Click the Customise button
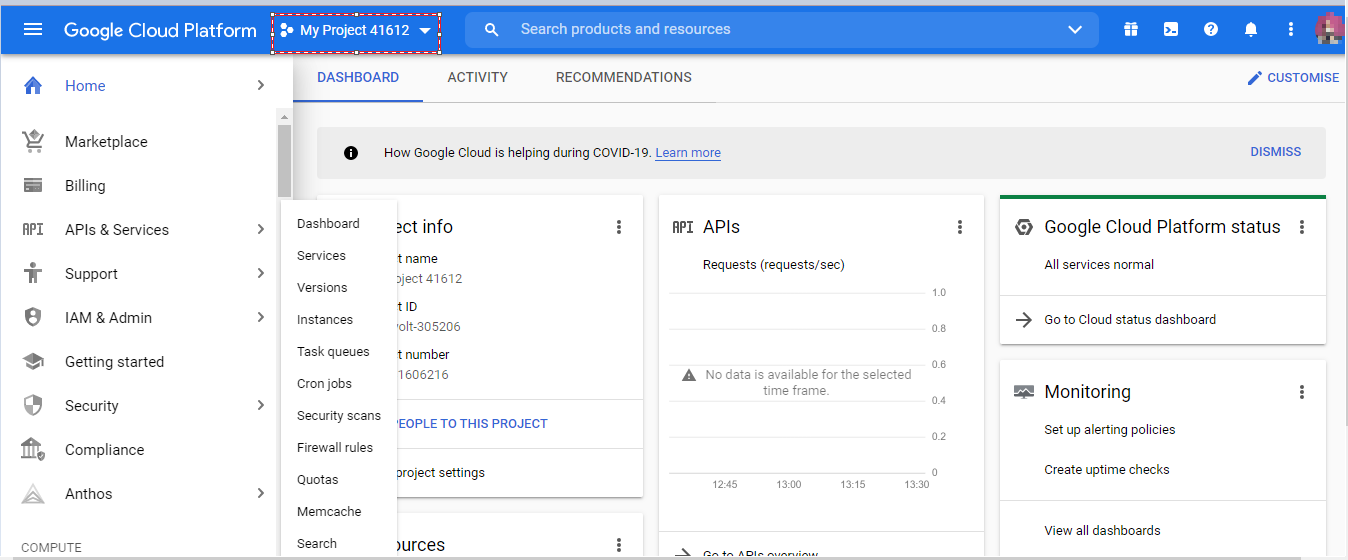The height and width of the screenshot is (560, 1348). click(1292, 78)
